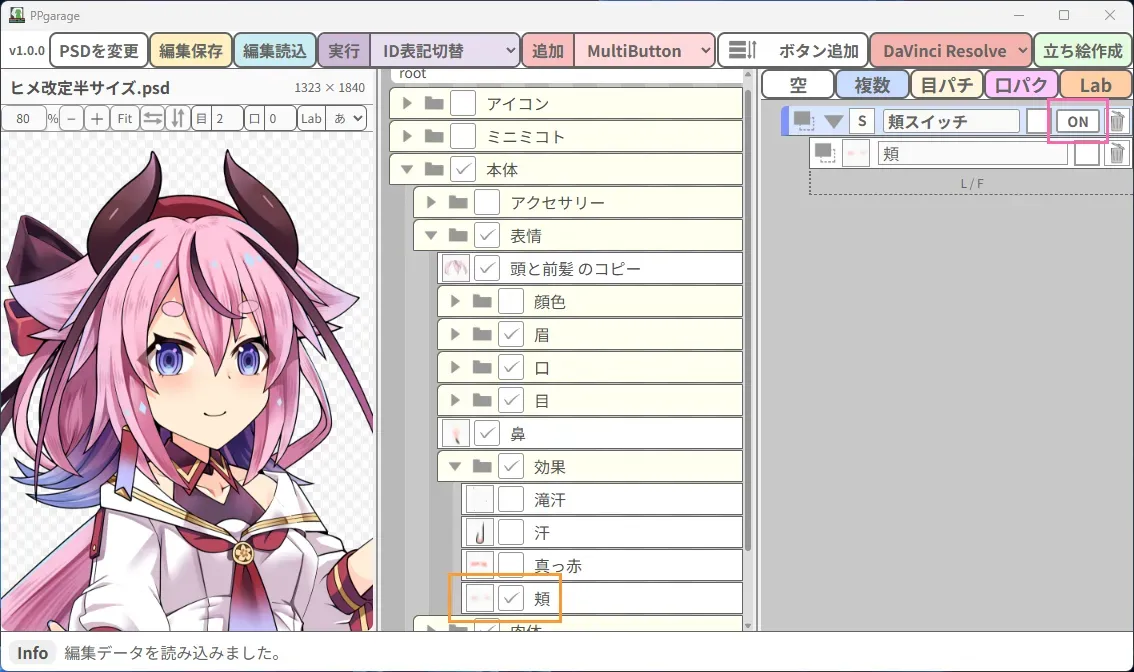This screenshot has width=1134, height=672.
Task: Open the ID表記切替 dropdown
Action: (x=445, y=51)
